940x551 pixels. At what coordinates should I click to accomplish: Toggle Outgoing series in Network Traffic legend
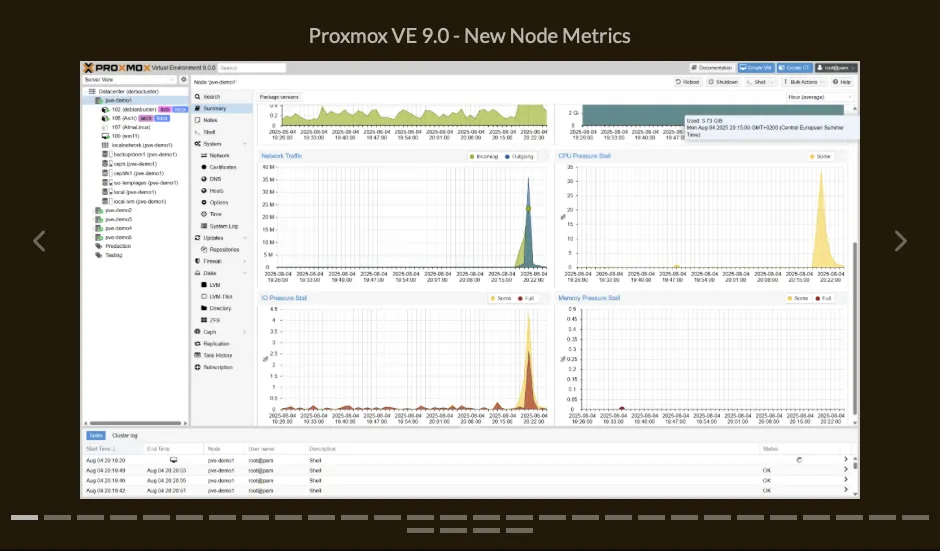tap(520, 157)
